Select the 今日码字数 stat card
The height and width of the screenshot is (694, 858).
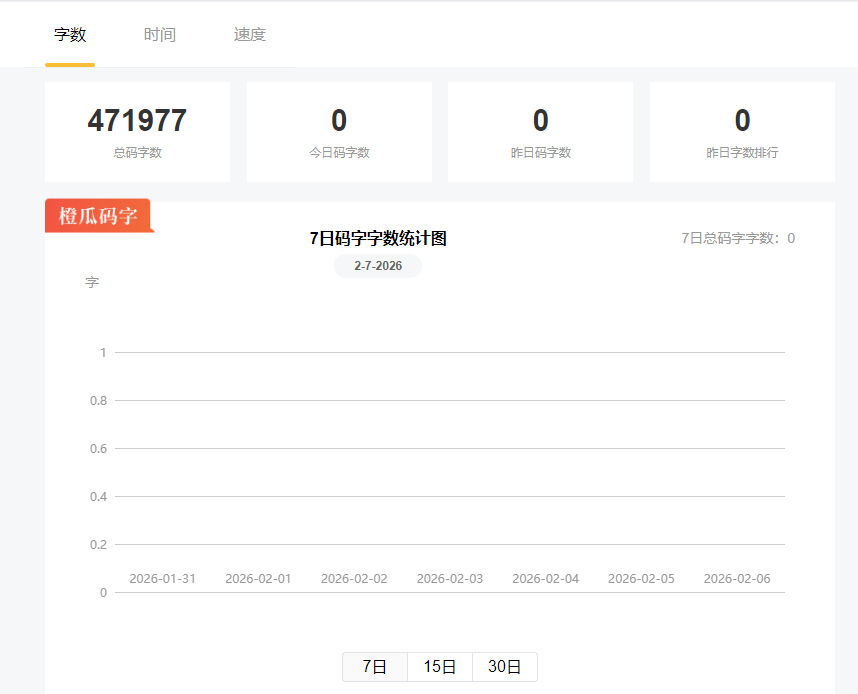point(339,132)
